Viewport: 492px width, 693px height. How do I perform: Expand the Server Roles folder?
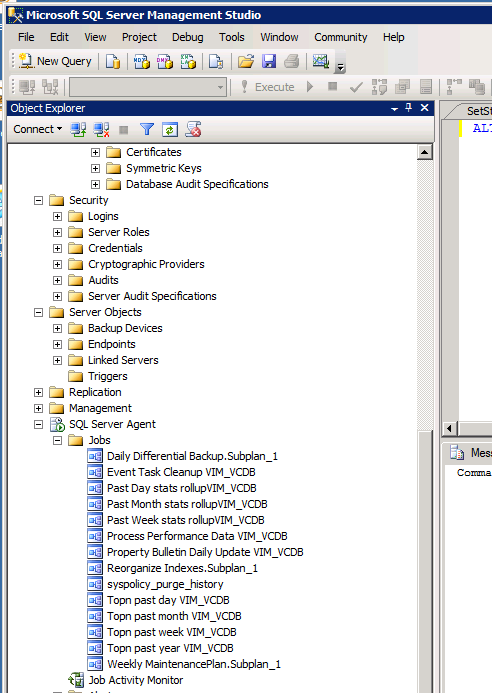[57, 232]
